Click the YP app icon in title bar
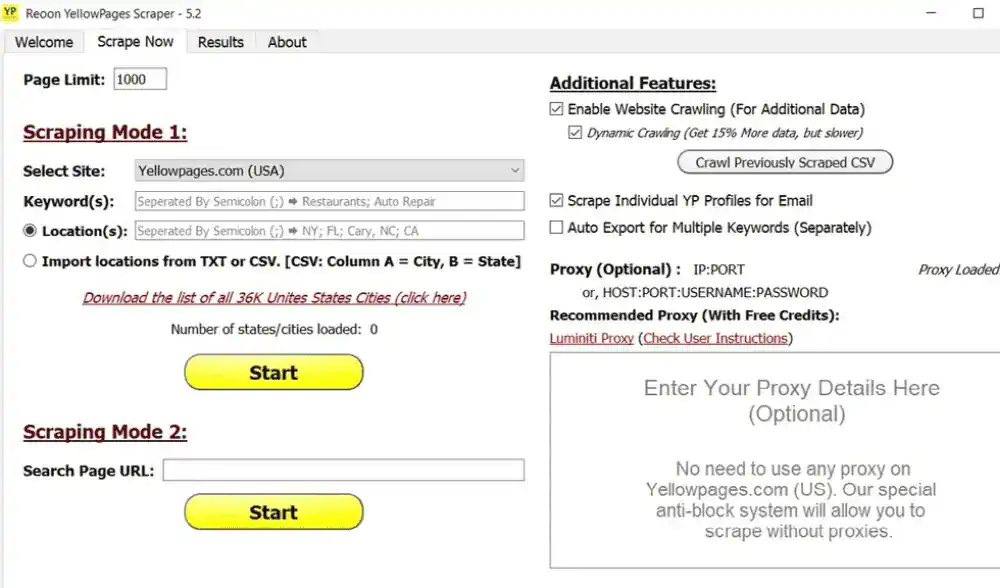This screenshot has height=588, width=1000. pyautogui.click(x=10, y=13)
